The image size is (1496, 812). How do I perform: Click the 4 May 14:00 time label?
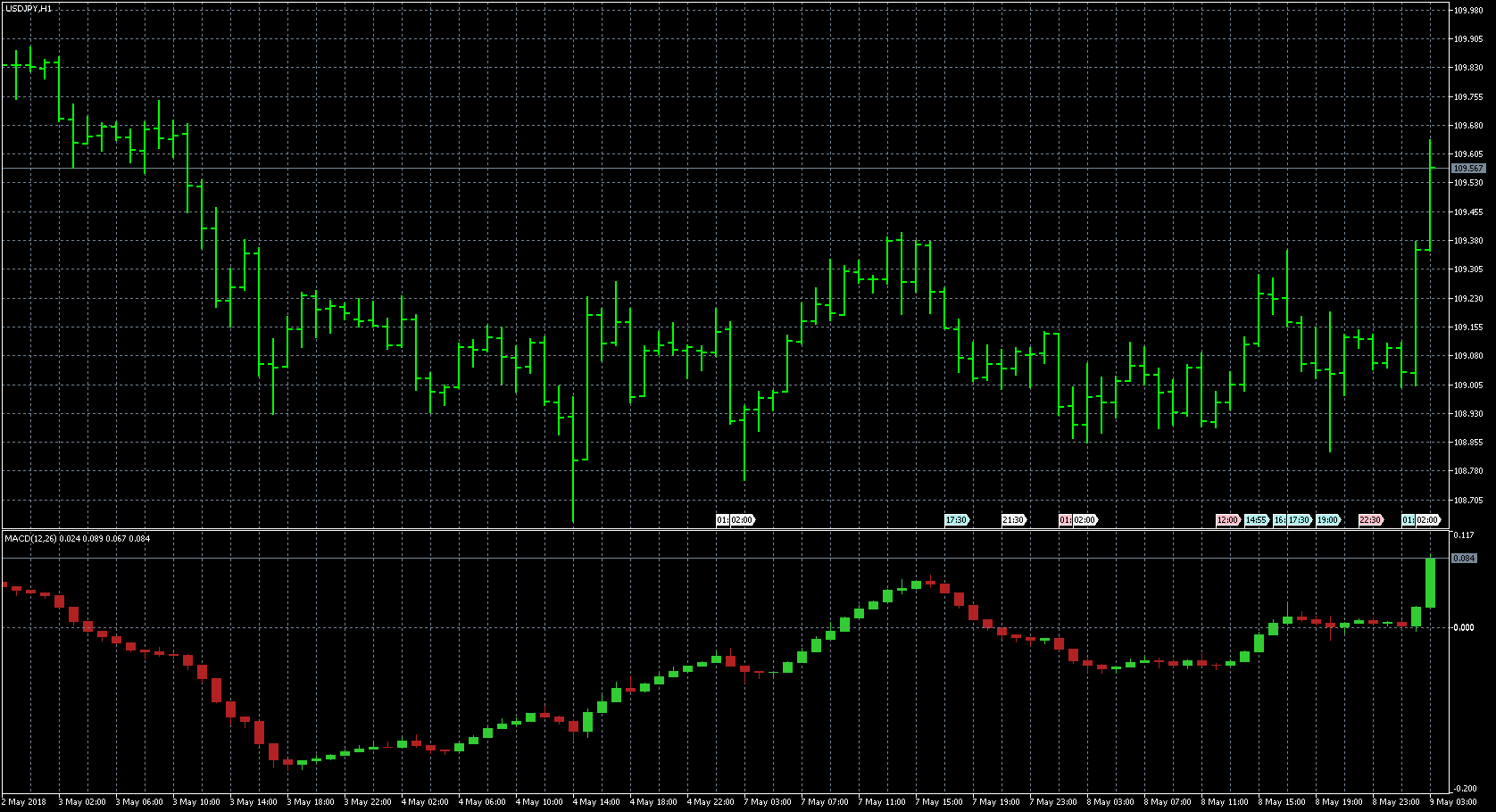point(596,802)
